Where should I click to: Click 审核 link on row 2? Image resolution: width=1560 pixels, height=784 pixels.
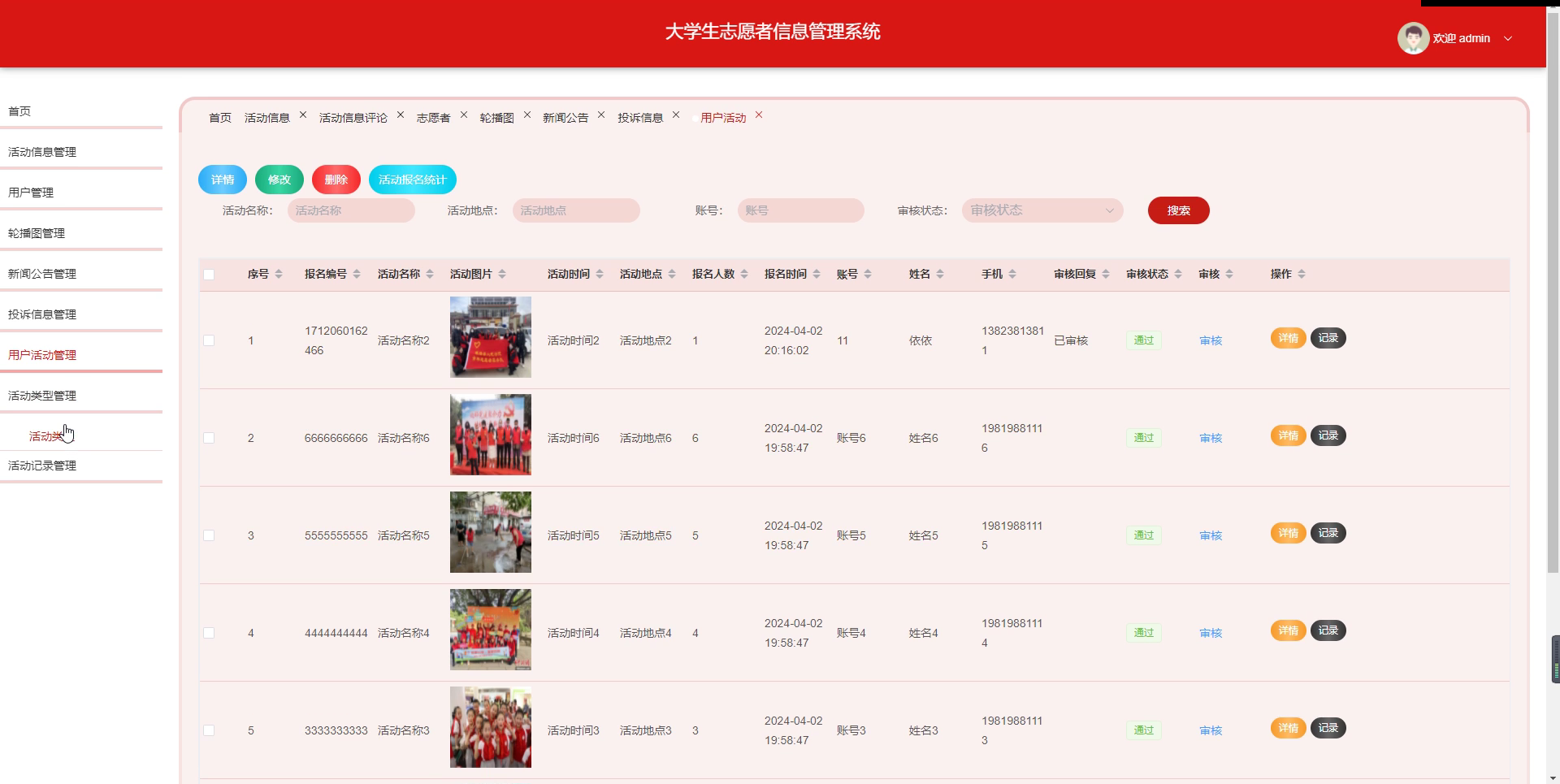pos(1210,437)
